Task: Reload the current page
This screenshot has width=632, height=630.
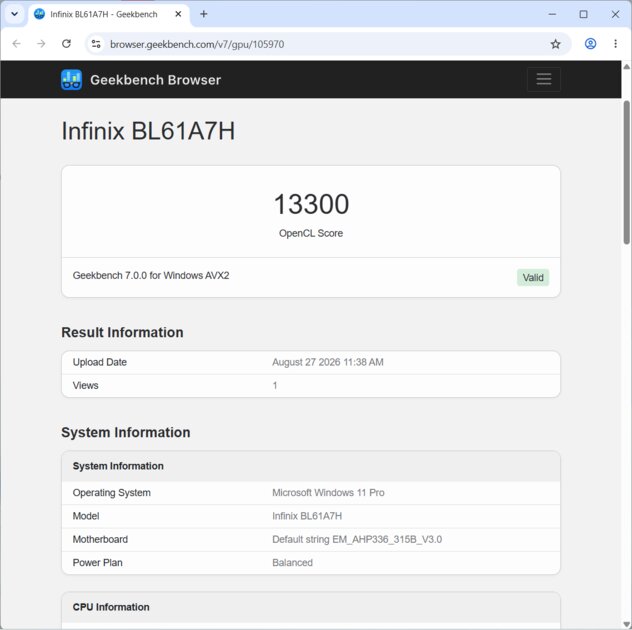Action: click(67, 44)
